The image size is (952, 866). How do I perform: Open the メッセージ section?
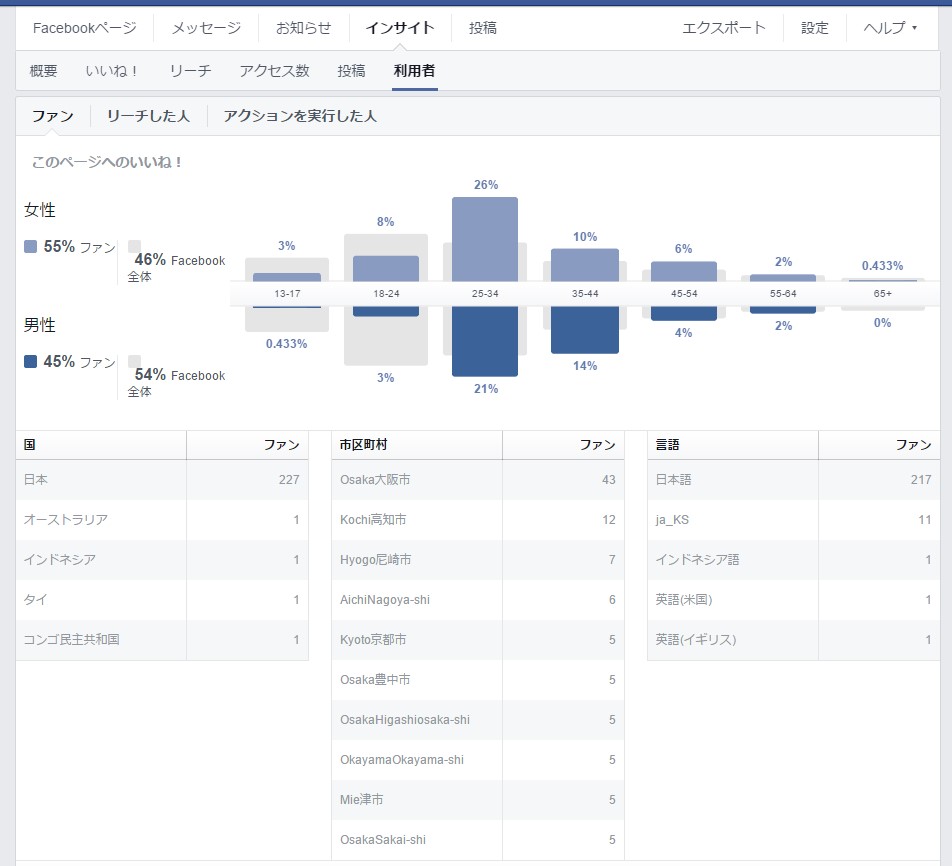tap(206, 28)
